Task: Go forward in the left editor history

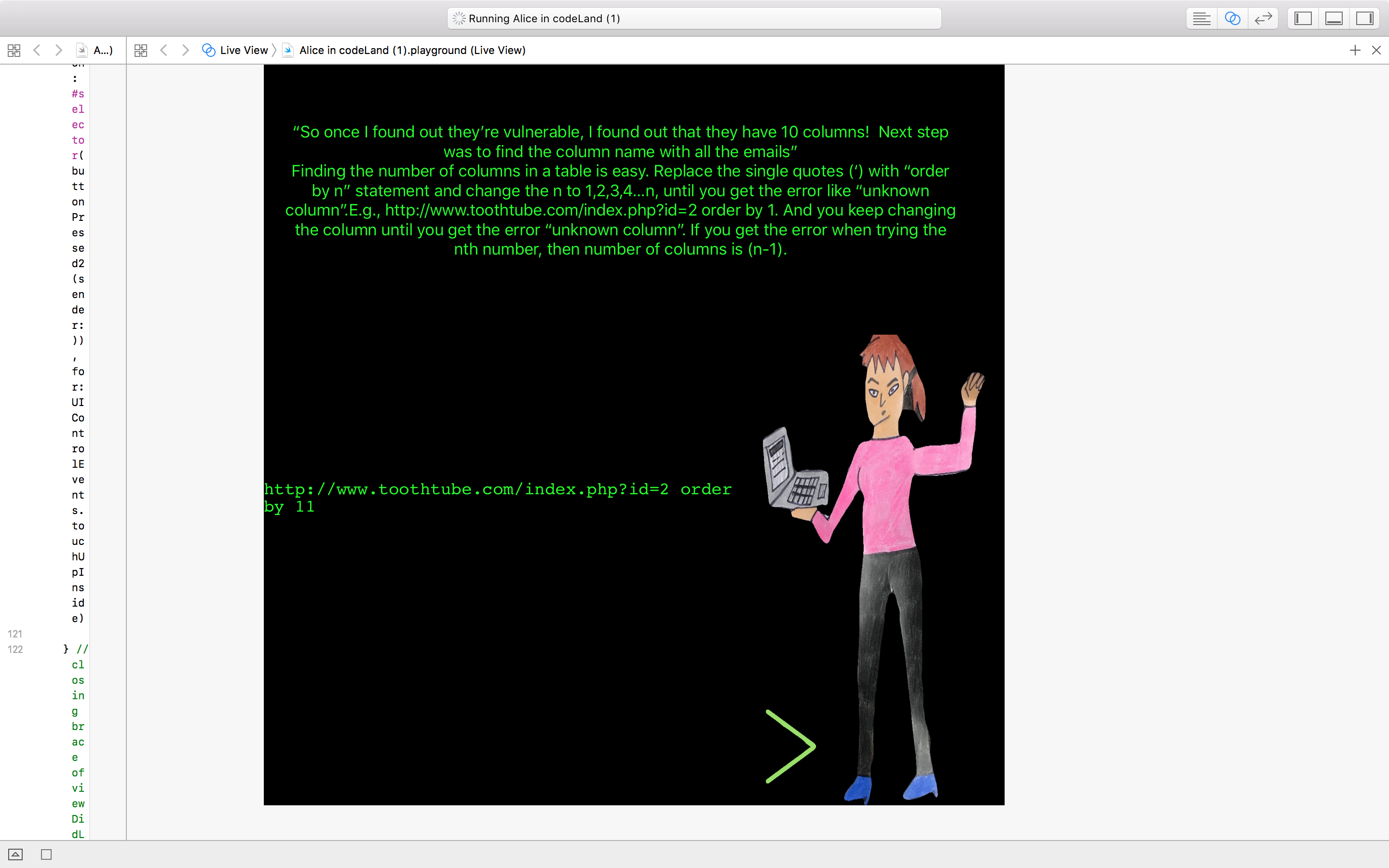Action: [x=58, y=51]
